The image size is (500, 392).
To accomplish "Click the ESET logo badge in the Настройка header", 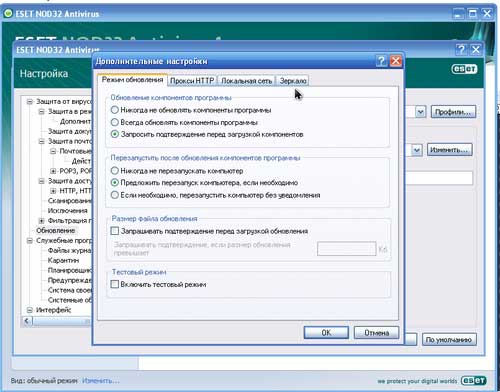I will [464, 69].
